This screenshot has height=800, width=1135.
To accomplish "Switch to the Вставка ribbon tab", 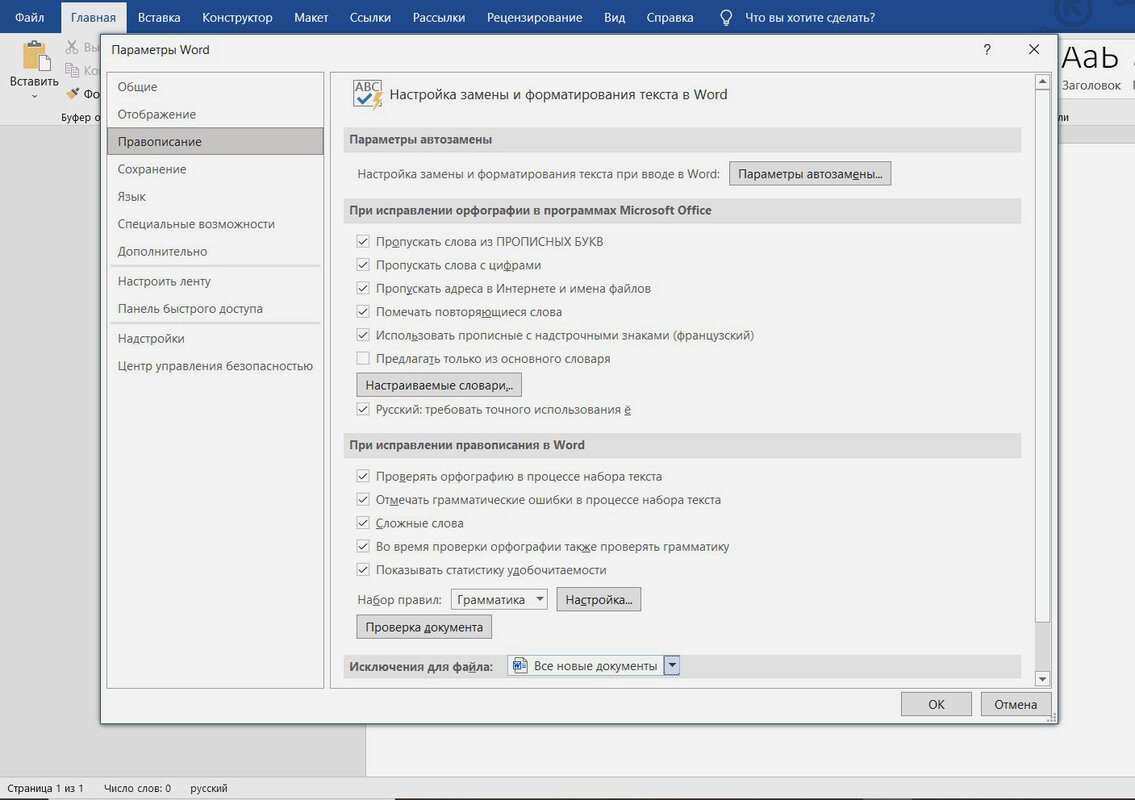I will pos(159,17).
